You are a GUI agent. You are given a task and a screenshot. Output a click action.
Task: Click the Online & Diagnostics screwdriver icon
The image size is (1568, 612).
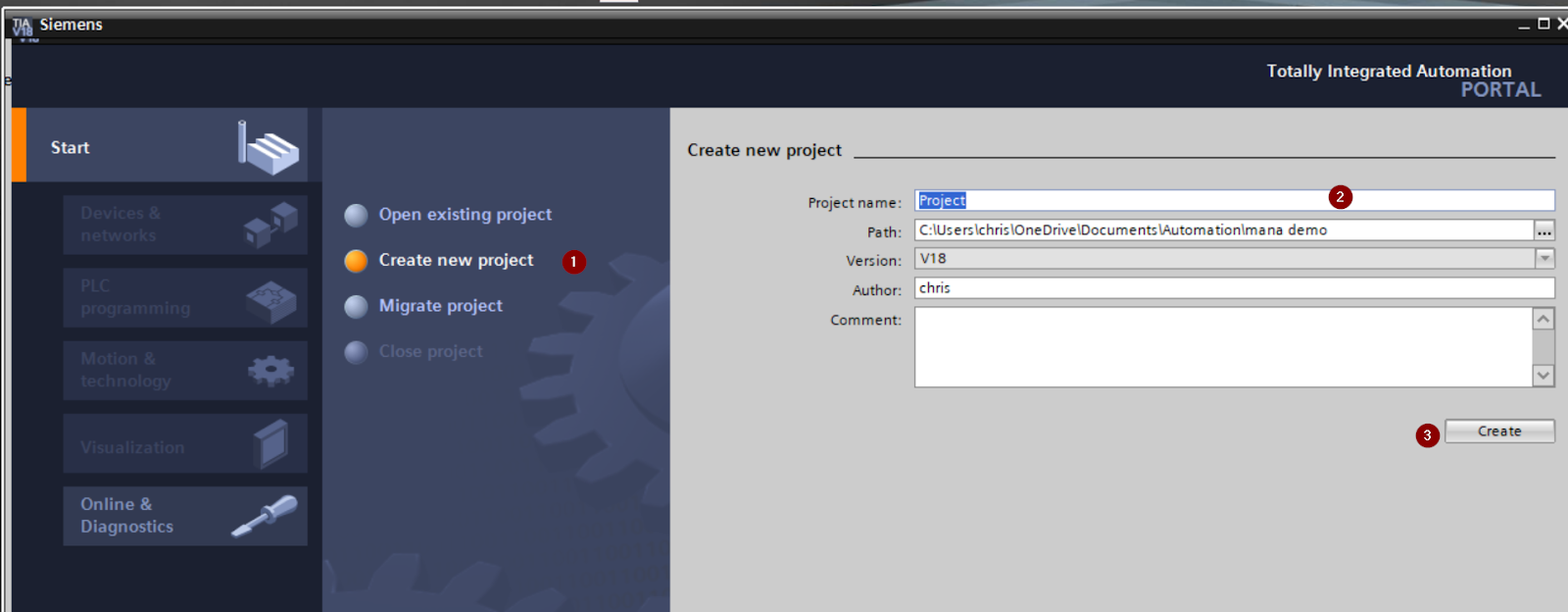point(265,516)
